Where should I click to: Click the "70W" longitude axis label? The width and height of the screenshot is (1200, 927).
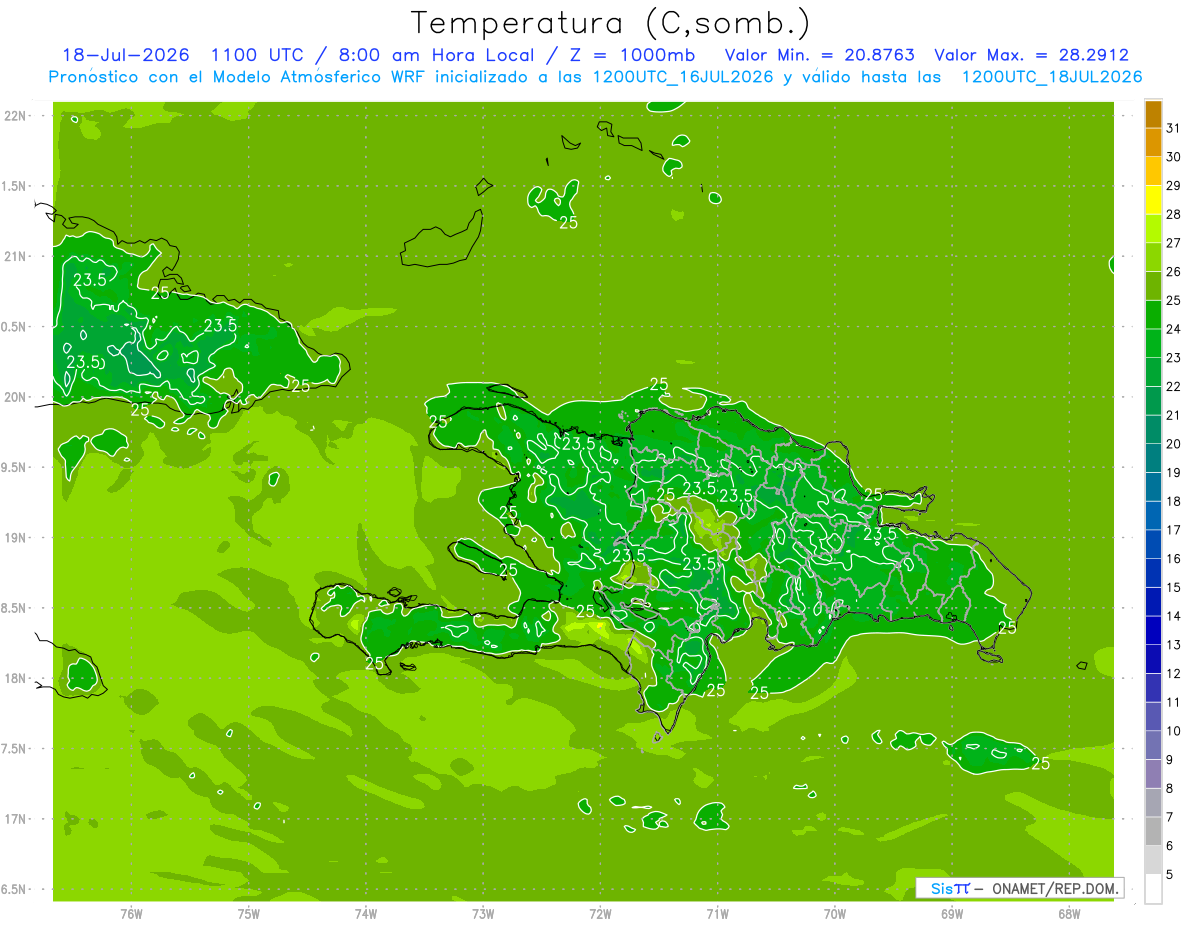click(835, 914)
